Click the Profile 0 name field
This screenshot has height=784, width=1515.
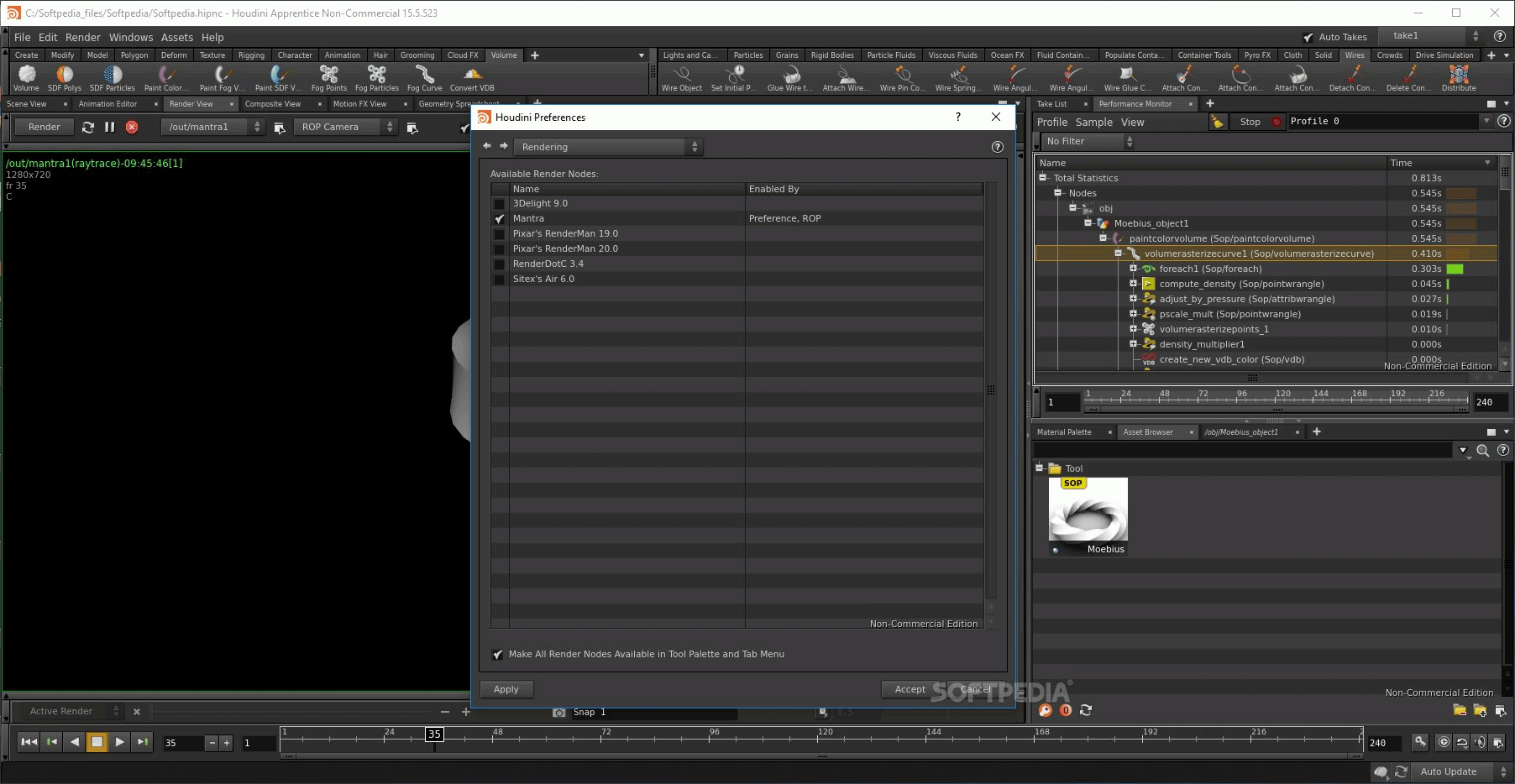pyautogui.click(x=1382, y=122)
